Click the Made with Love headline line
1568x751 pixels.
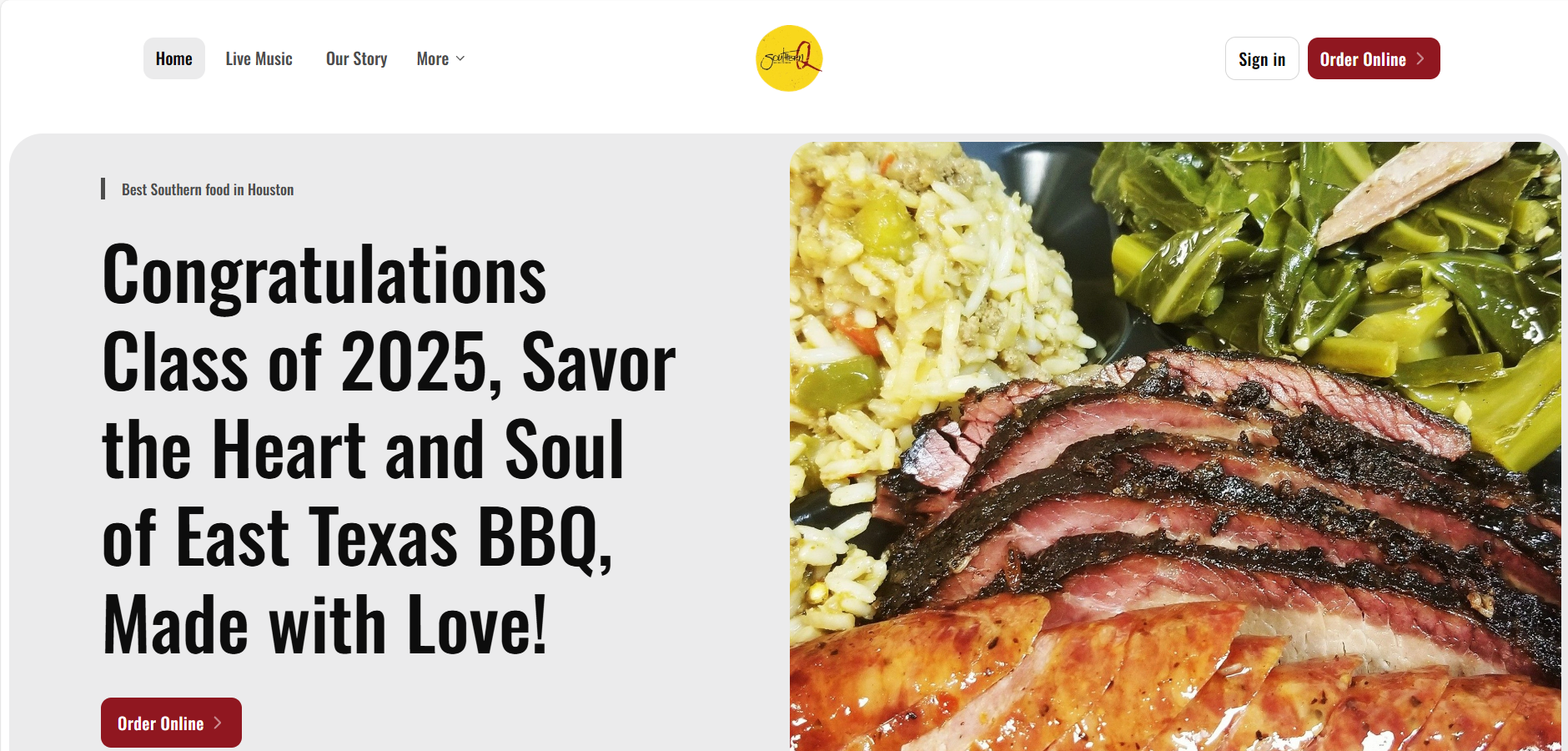tap(324, 624)
